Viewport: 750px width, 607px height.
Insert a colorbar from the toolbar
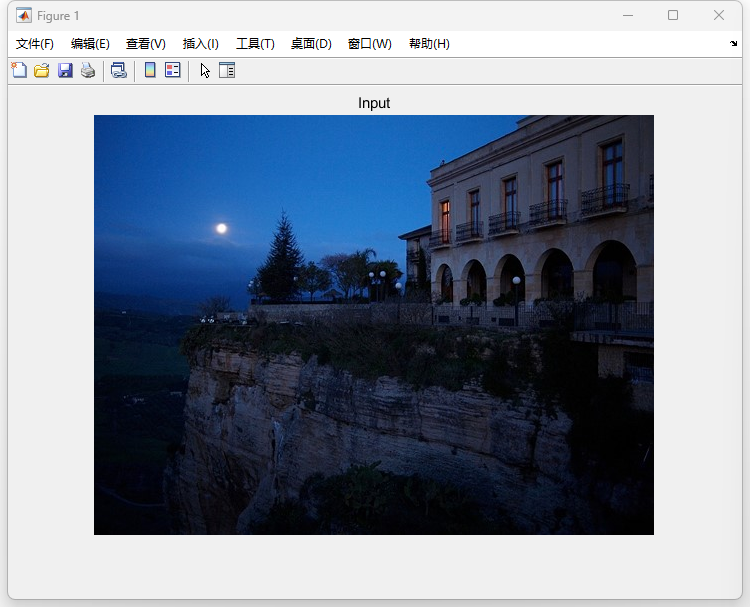150,70
